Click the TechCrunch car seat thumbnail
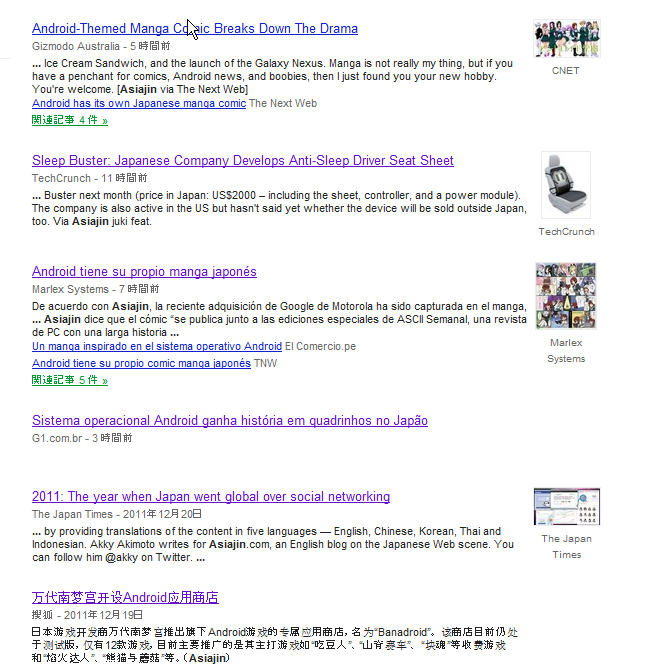The width and height of the screenshot is (653, 669). [566, 185]
